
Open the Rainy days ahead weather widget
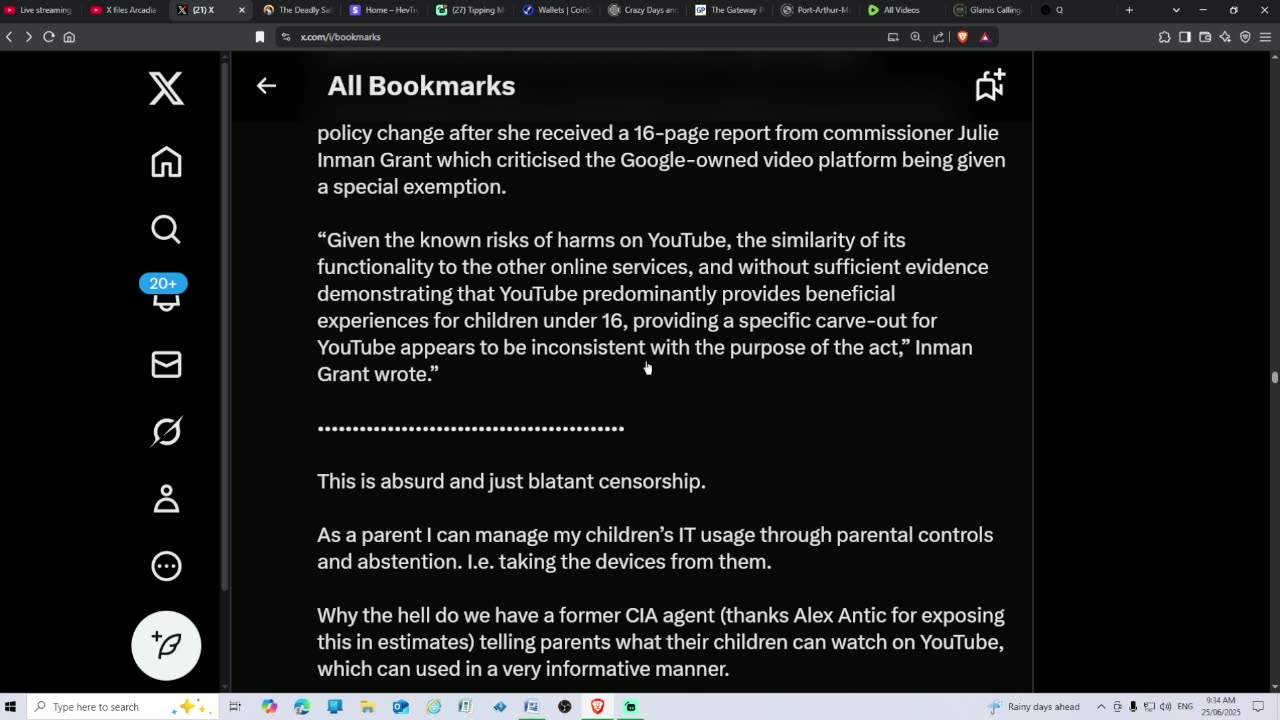click(x=1033, y=707)
